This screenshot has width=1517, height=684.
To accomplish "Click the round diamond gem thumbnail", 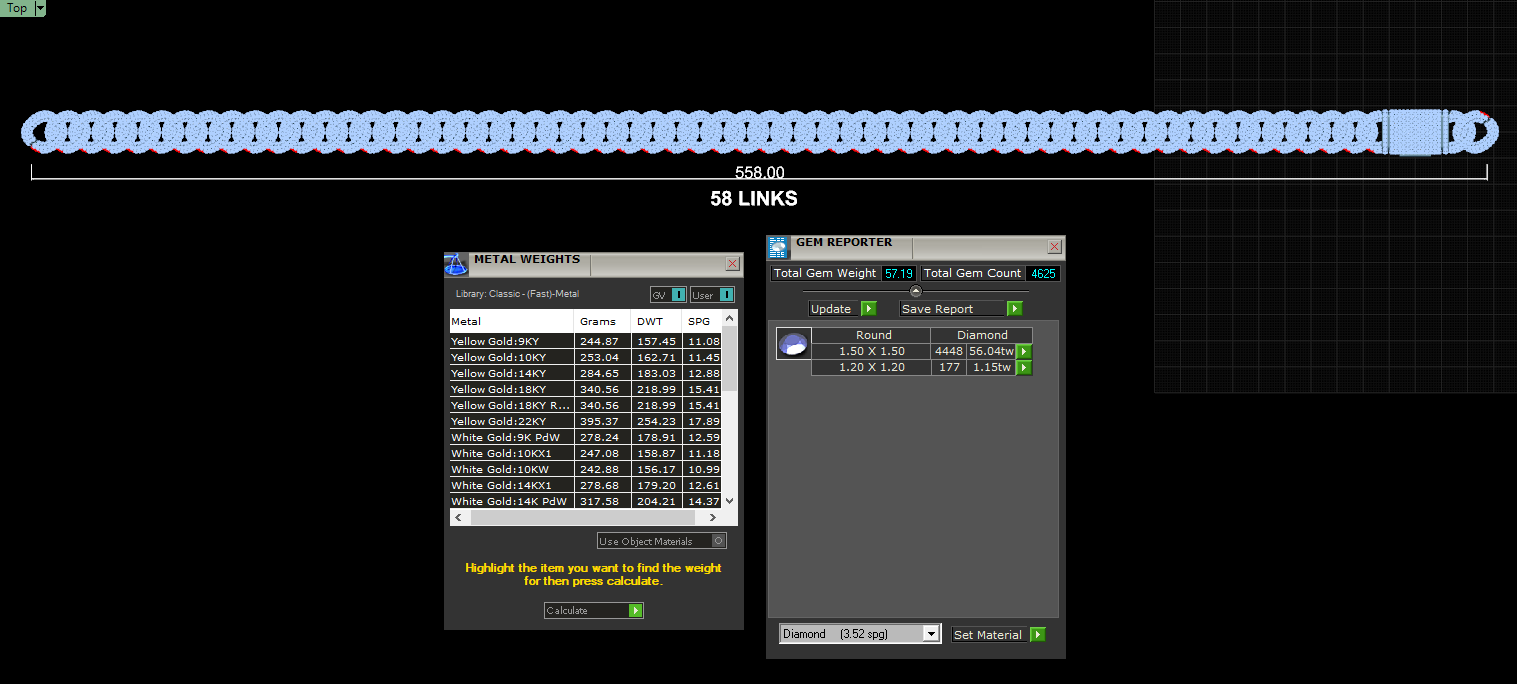I will point(794,344).
